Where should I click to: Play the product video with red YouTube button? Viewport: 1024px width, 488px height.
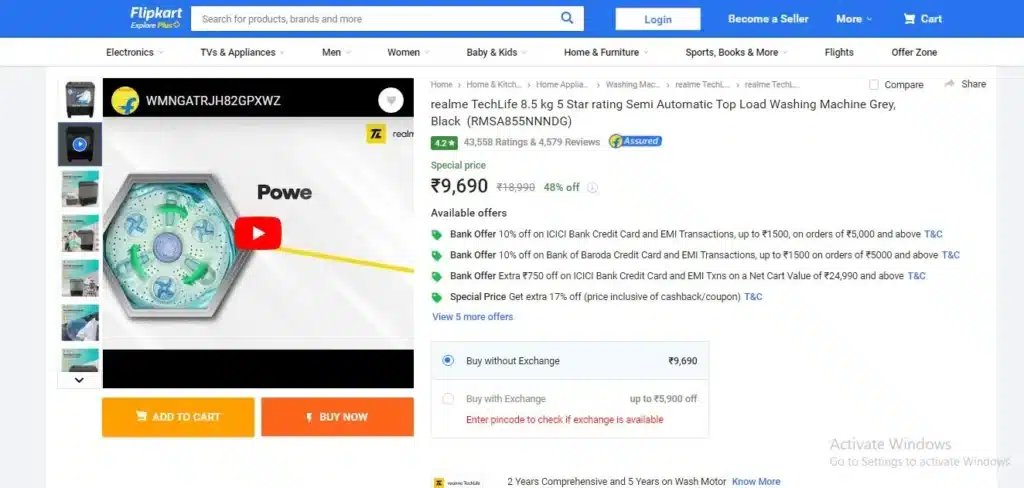[258, 233]
